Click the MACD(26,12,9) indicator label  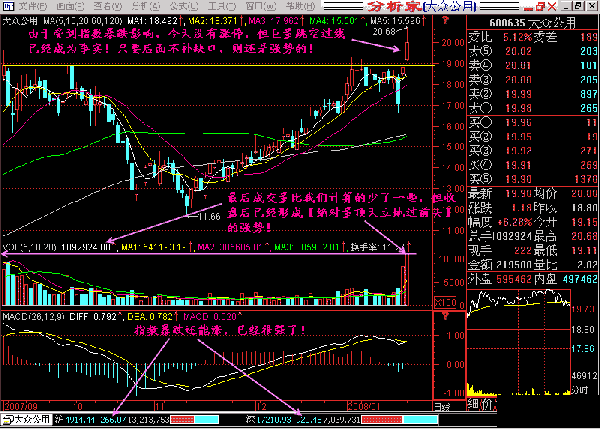click(x=30, y=316)
